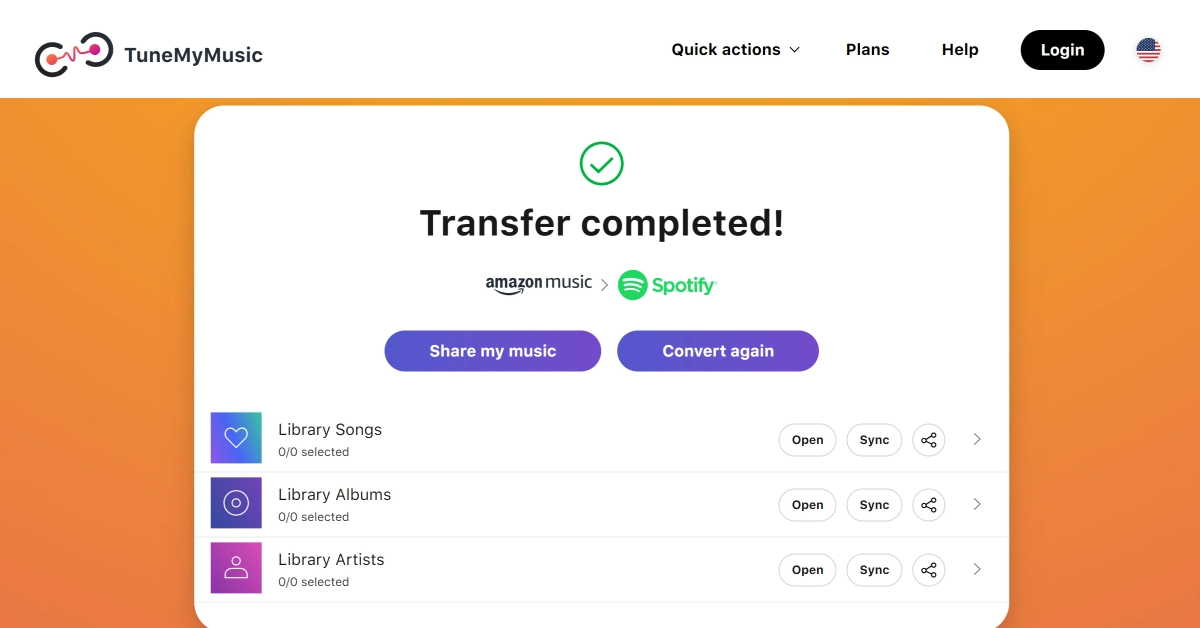
Task: Click the TuneMyMusic logo icon
Action: point(73,54)
